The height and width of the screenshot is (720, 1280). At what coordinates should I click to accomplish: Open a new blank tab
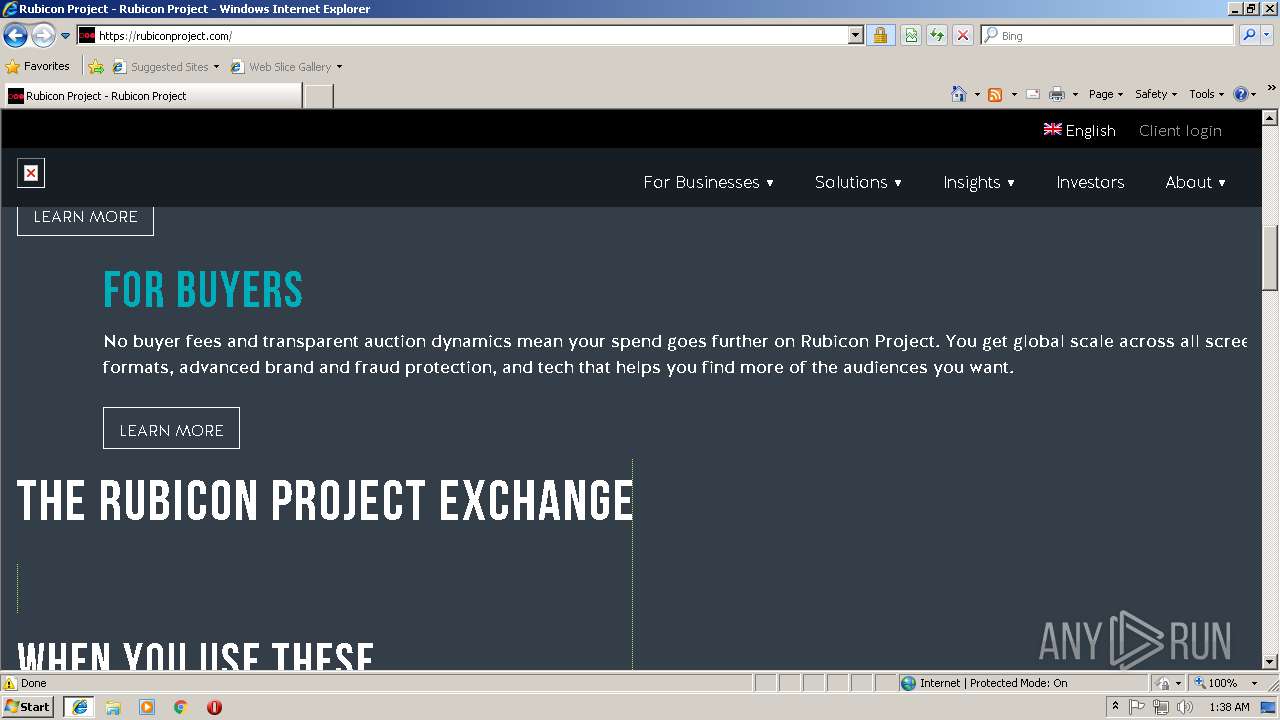pos(318,96)
